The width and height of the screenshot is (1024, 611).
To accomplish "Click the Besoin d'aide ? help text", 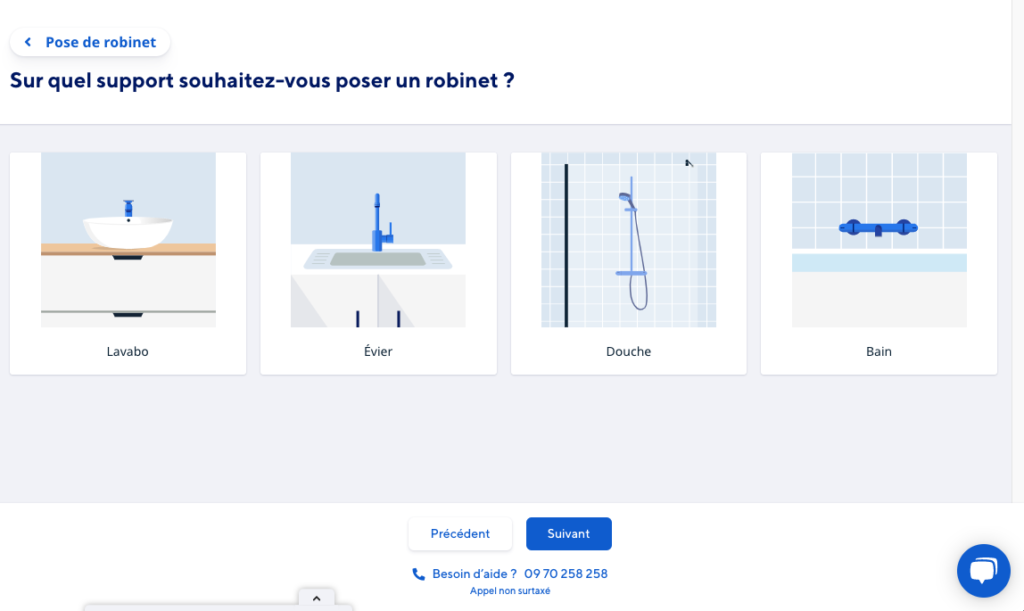I will click(474, 574).
